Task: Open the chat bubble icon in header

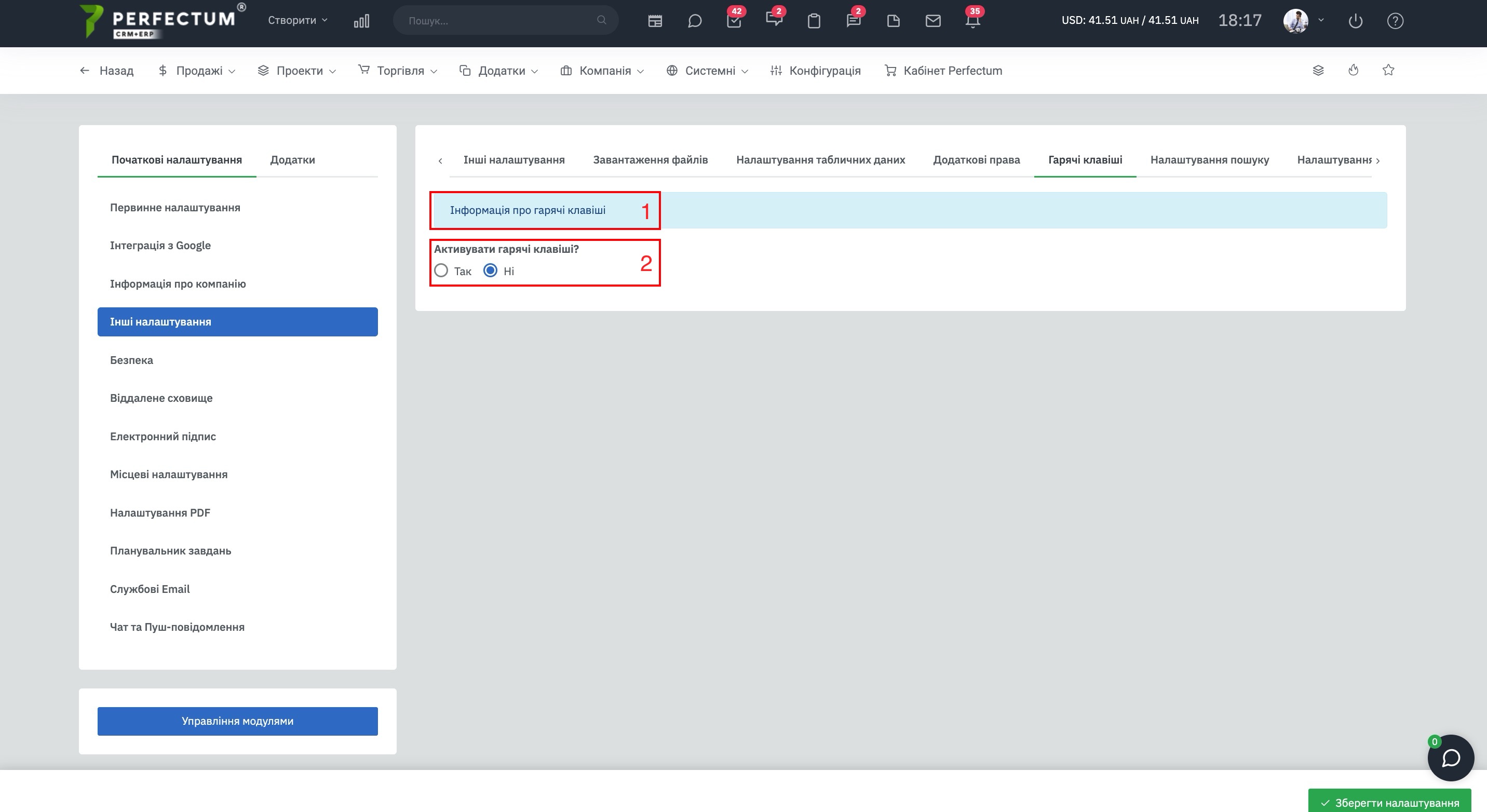Action: pos(694,21)
